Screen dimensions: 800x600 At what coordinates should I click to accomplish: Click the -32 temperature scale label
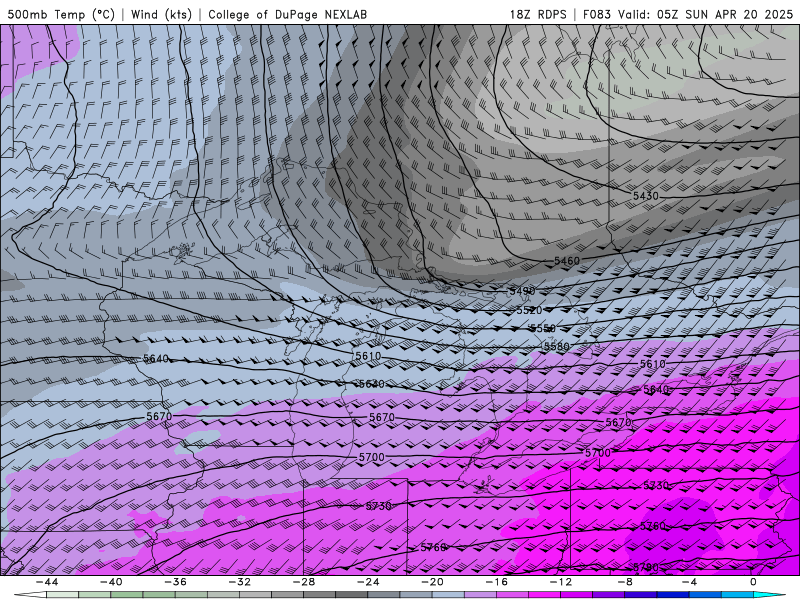click(x=239, y=582)
